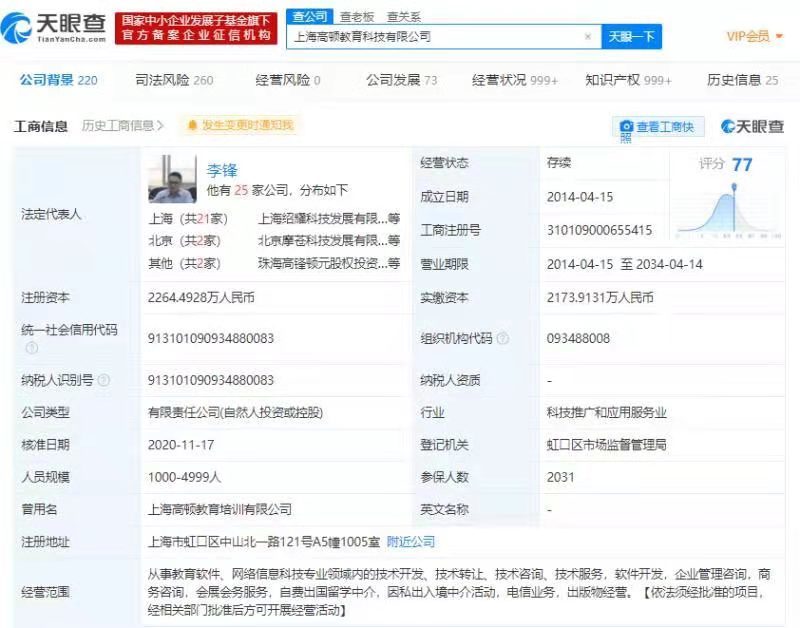Click the 天眼一下 search button

632,36
